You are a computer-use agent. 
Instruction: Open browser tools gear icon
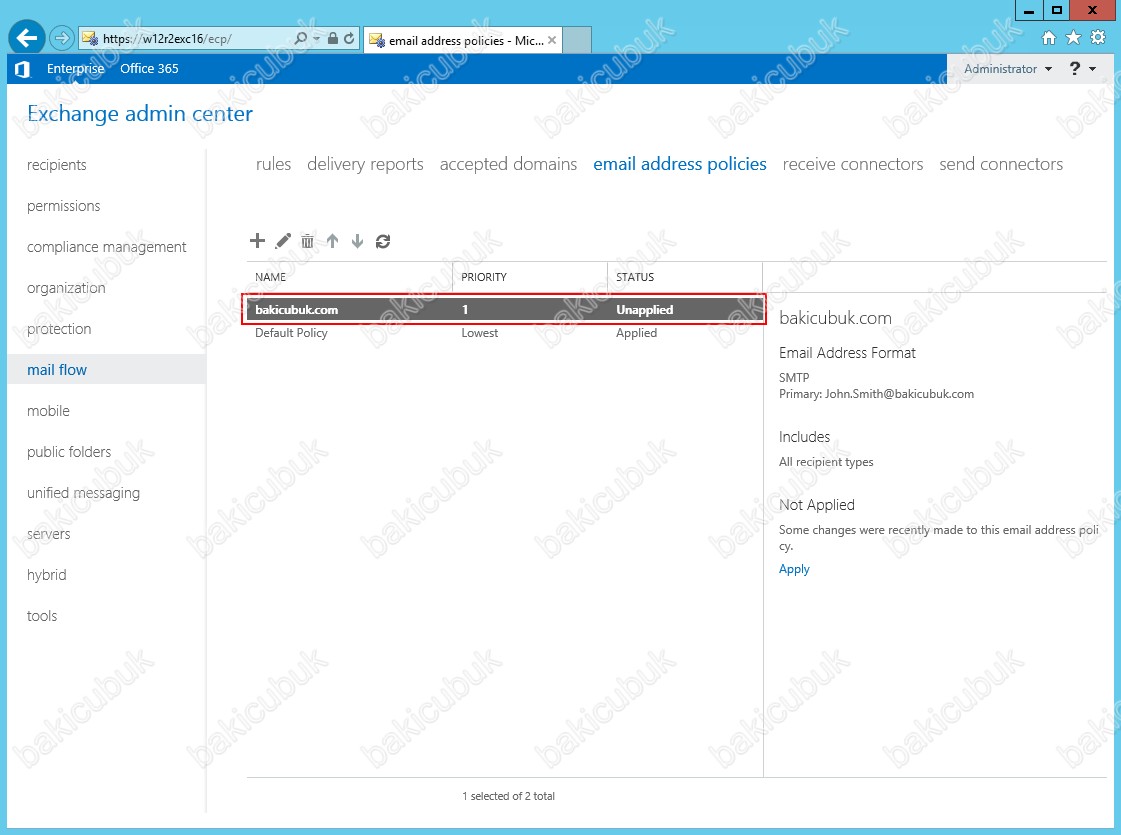pyautogui.click(x=1098, y=38)
